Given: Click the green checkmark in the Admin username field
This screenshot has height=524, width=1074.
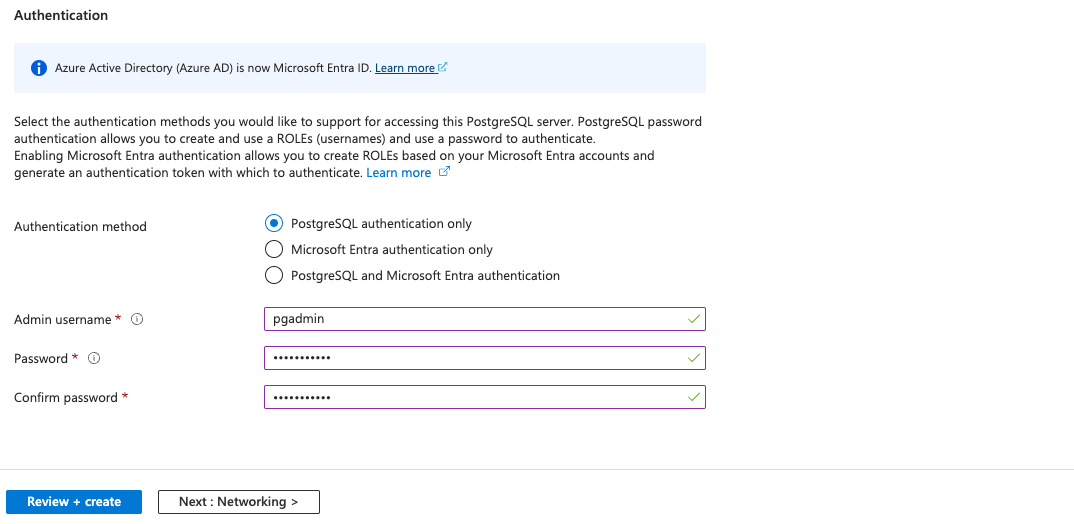Looking at the screenshot, I should [x=694, y=319].
